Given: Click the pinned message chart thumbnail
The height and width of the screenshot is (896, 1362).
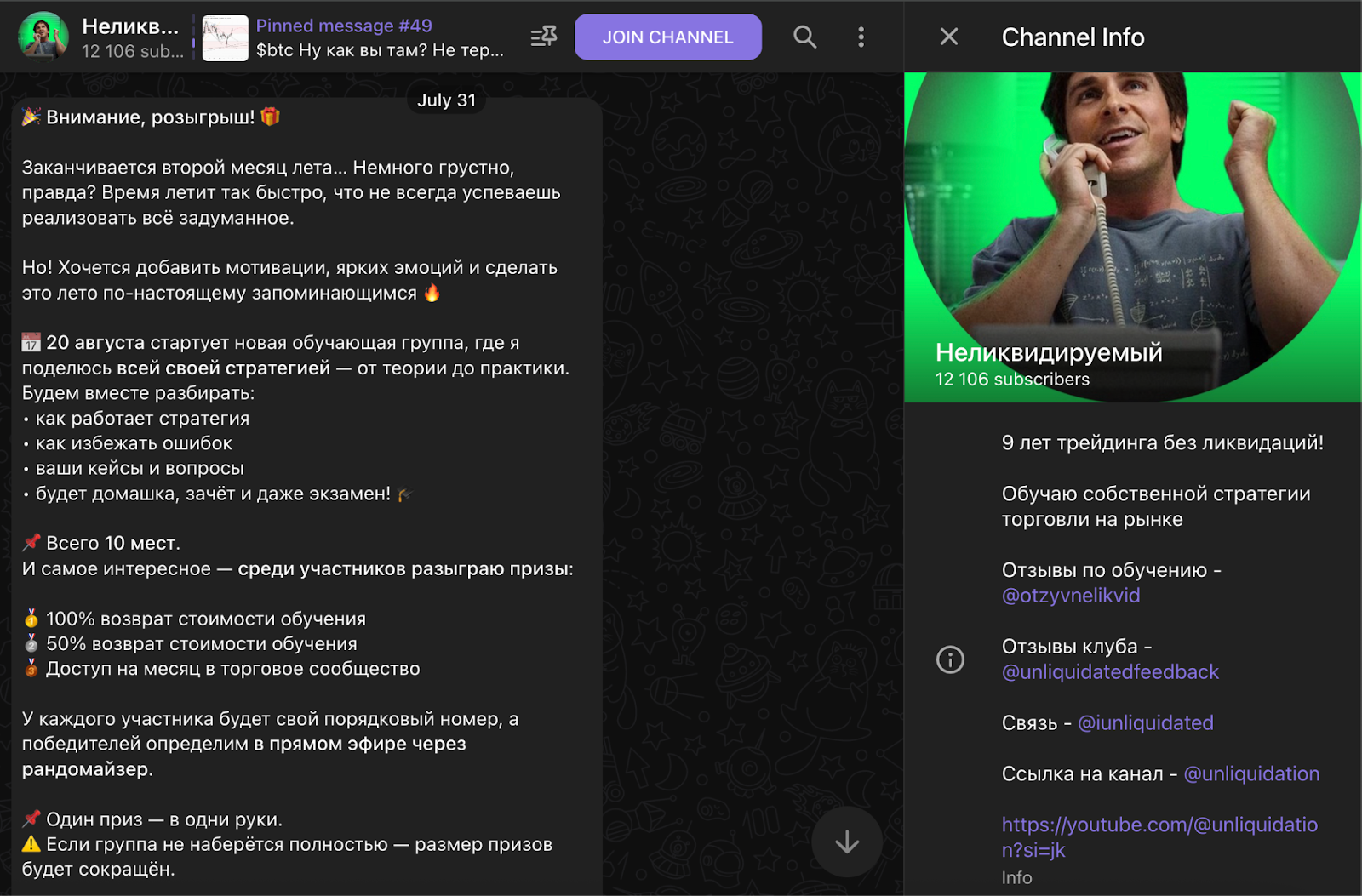Looking at the screenshot, I should [226, 37].
